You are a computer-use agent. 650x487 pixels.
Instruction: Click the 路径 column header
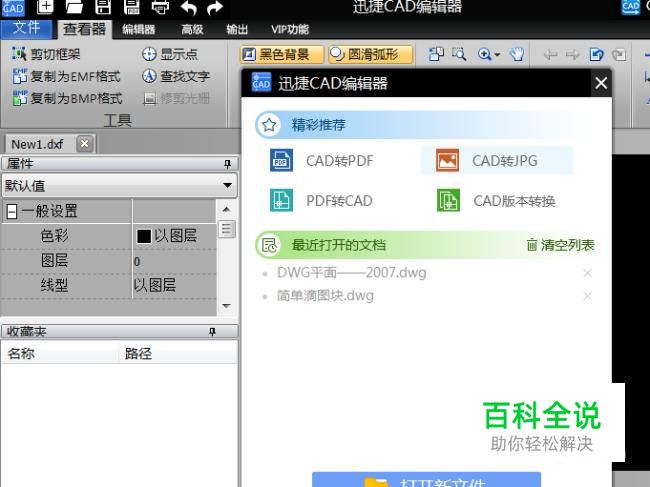(x=178, y=354)
